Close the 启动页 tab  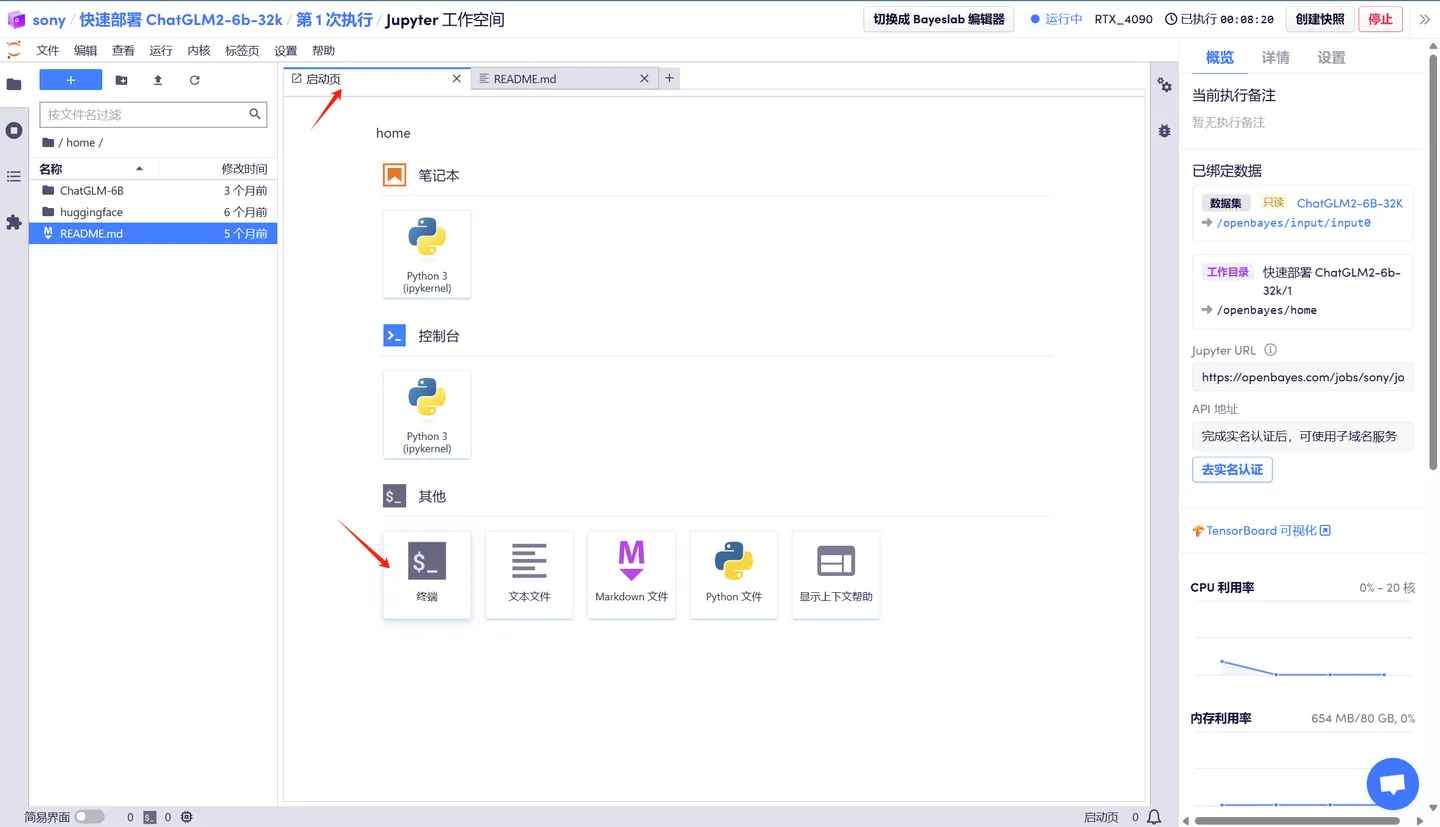point(457,78)
